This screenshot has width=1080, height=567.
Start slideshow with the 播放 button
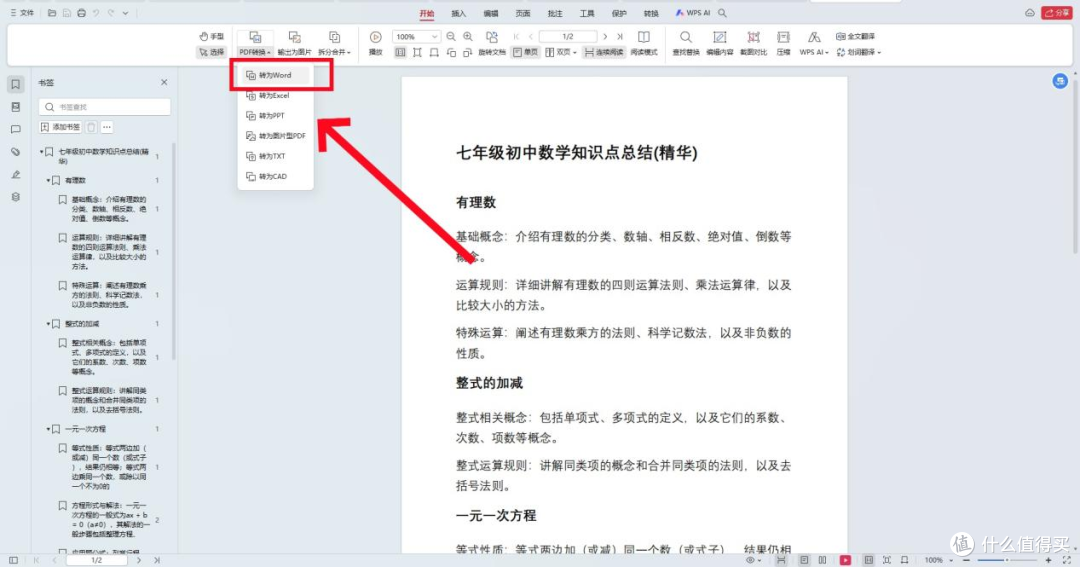(x=375, y=43)
